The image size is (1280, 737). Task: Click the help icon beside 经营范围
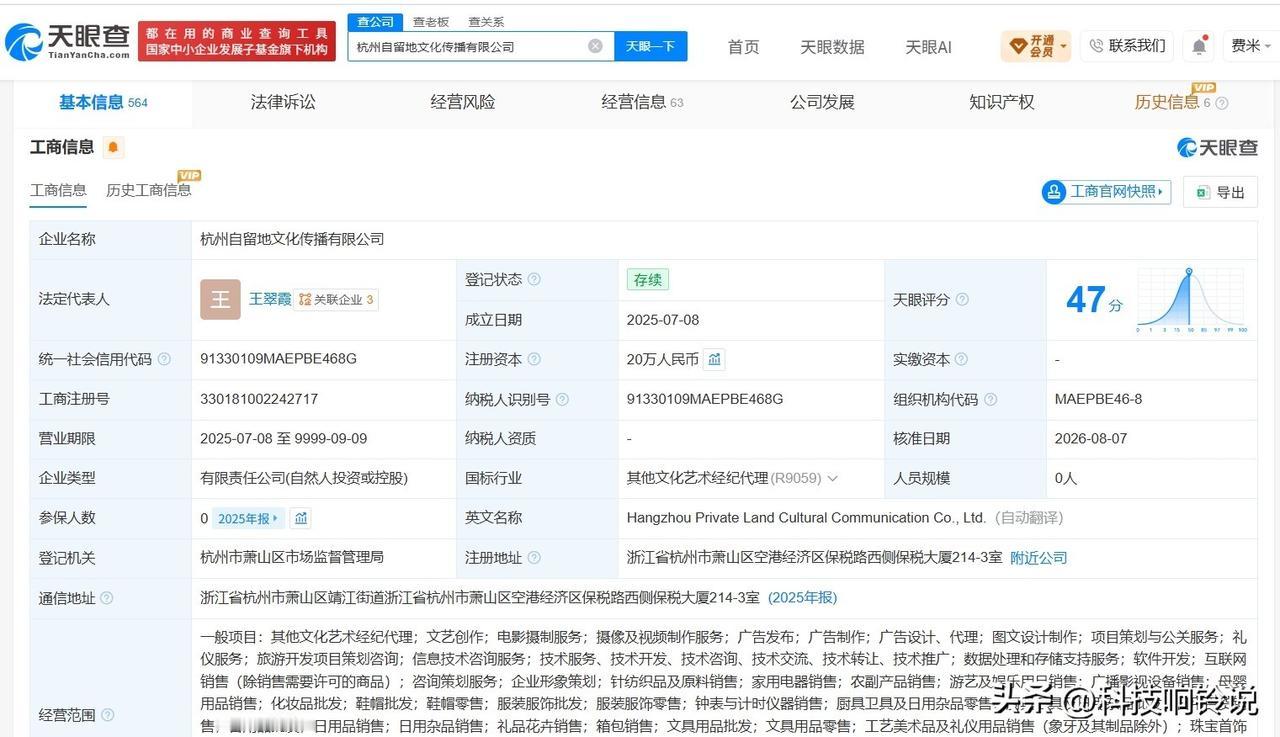click(107, 714)
